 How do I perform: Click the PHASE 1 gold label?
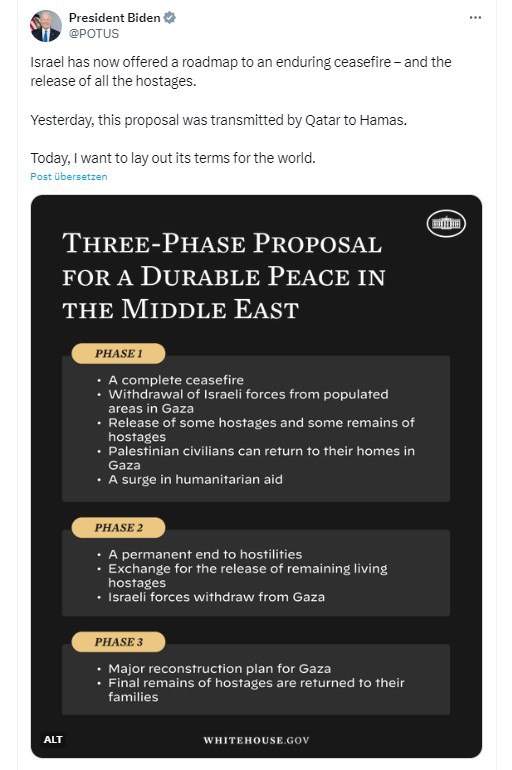tap(118, 354)
